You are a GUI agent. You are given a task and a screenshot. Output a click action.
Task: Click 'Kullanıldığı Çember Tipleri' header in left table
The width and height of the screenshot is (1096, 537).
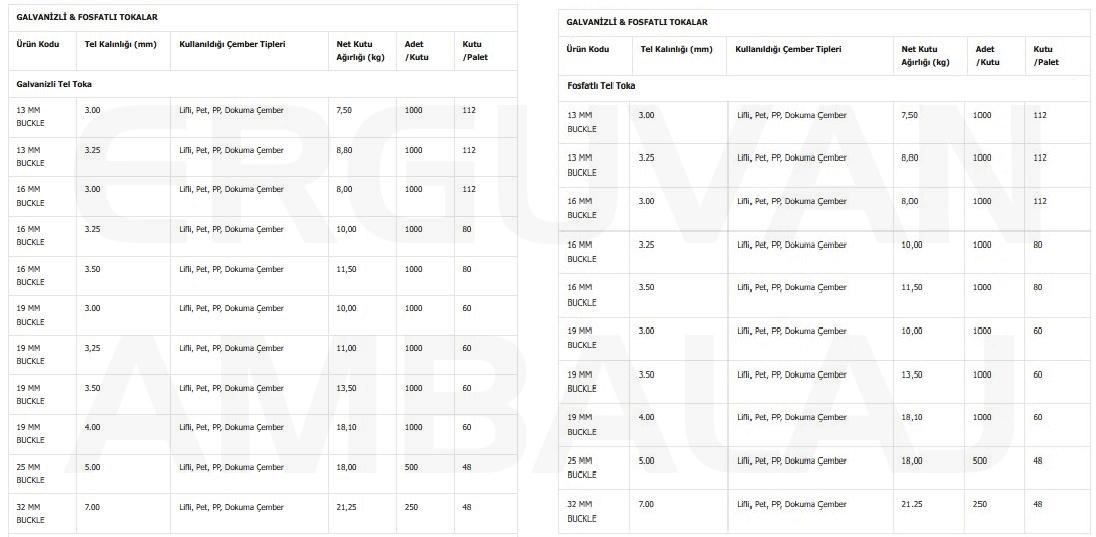coord(232,45)
